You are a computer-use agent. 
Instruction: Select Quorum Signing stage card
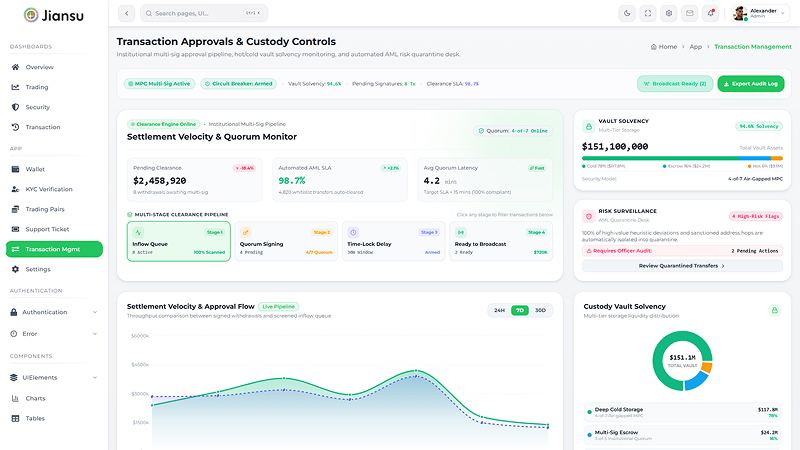pyautogui.click(x=286, y=241)
